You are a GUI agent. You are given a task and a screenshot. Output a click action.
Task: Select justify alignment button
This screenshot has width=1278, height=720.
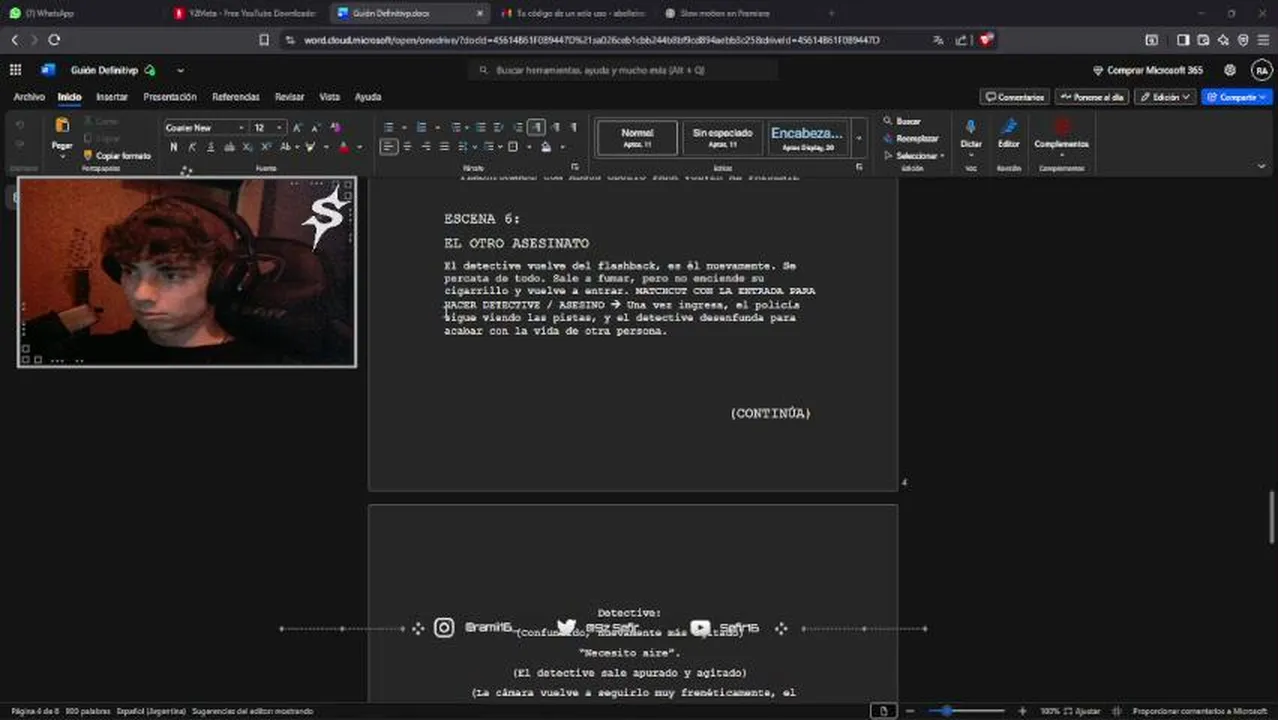tap(444, 146)
